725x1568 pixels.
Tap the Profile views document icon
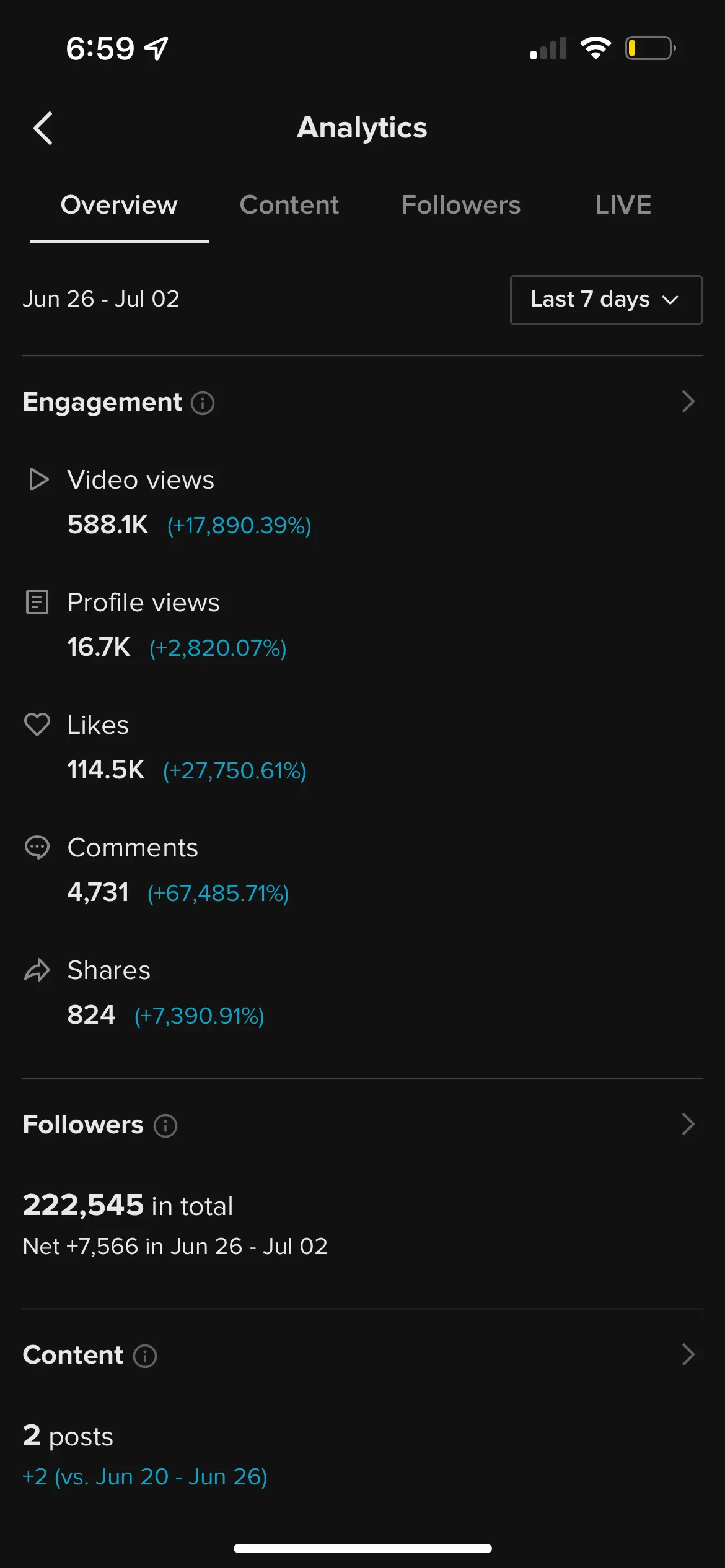point(37,602)
